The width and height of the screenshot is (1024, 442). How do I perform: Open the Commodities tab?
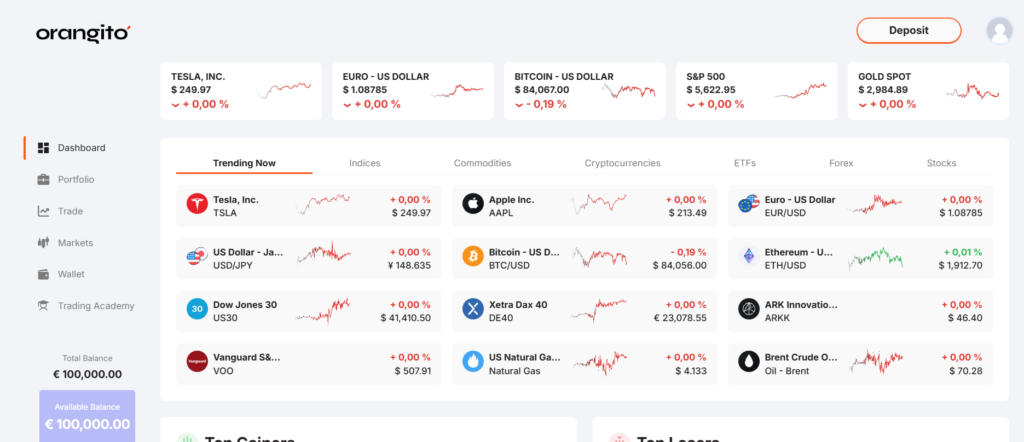coord(483,163)
